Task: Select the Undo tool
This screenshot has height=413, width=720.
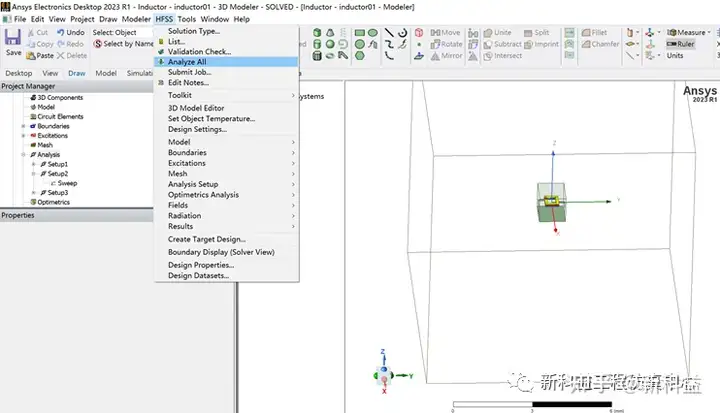Action: click(x=71, y=32)
